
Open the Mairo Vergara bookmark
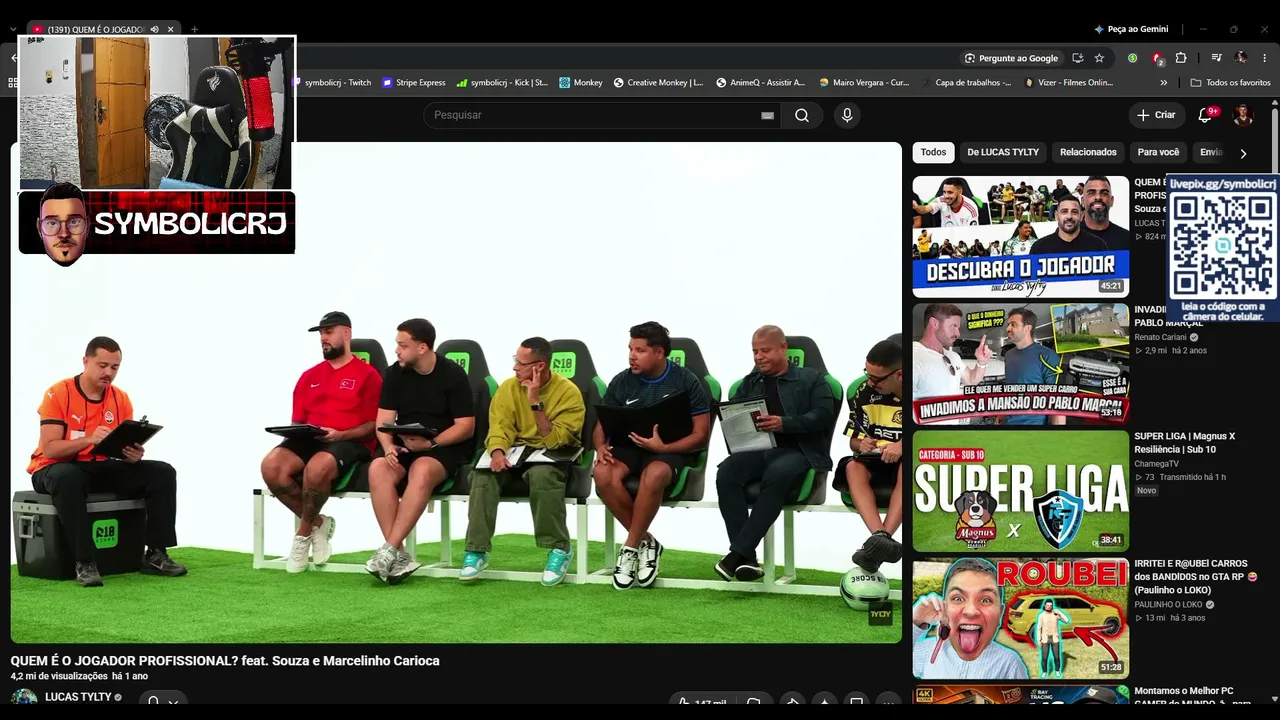864,83
